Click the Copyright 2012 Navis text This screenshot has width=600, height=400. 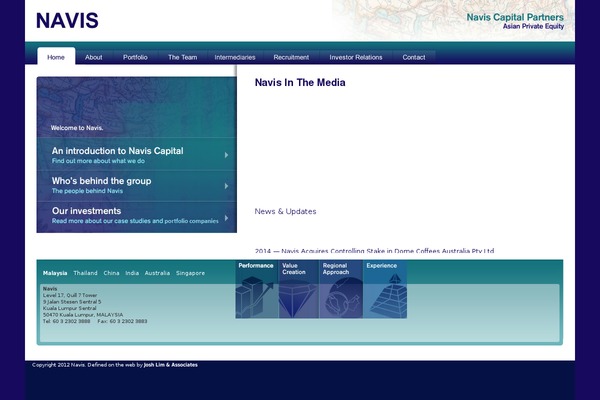click(x=59, y=365)
